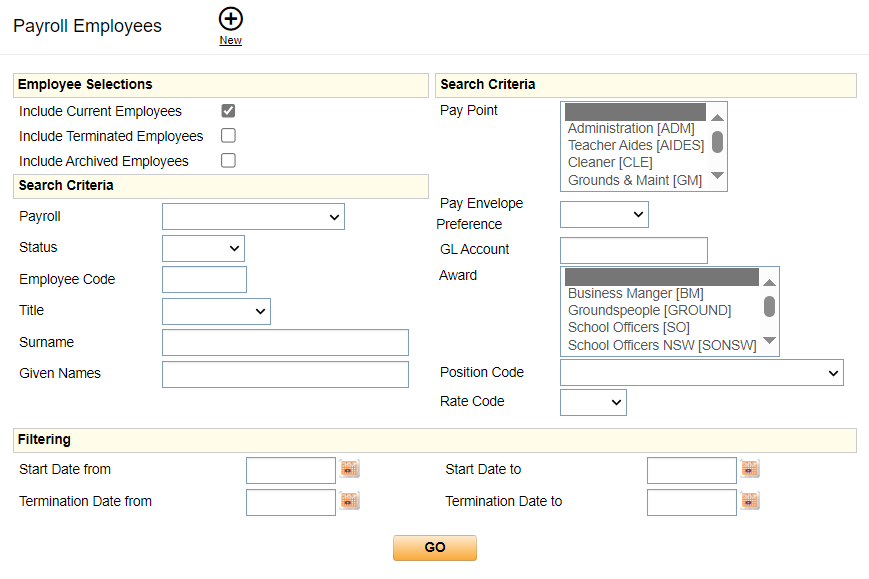
Task: Open calendar for Termination Date from
Action: point(349,501)
